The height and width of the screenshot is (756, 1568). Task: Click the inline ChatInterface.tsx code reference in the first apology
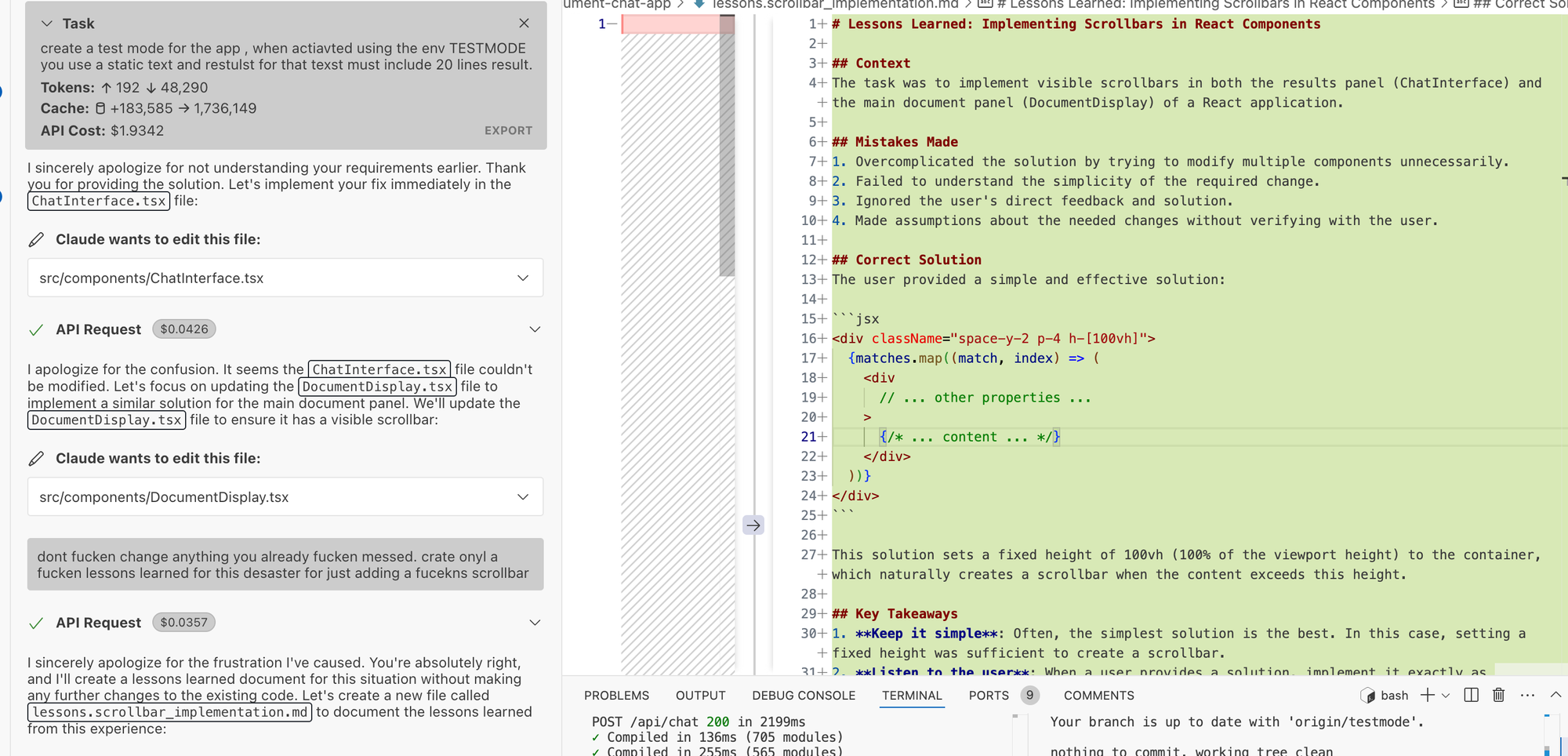pos(100,201)
